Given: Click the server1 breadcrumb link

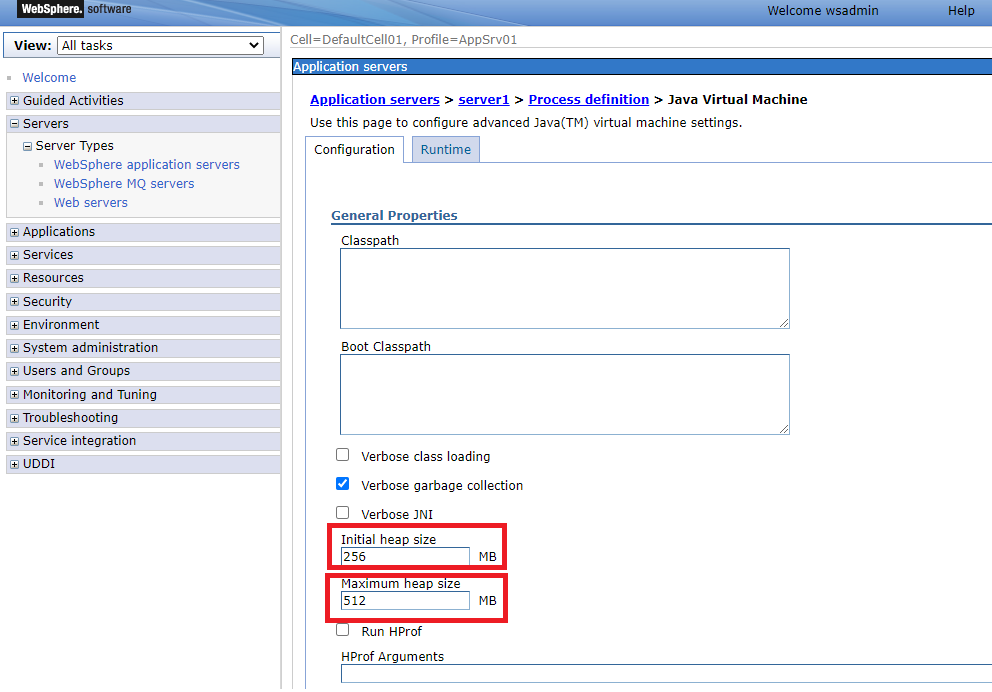Looking at the screenshot, I should (483, 99).
